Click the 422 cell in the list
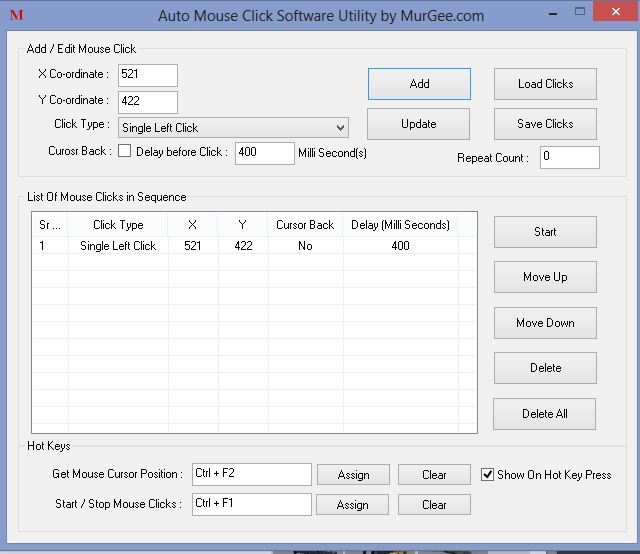 pyautogui.click(x=243, y=246)
